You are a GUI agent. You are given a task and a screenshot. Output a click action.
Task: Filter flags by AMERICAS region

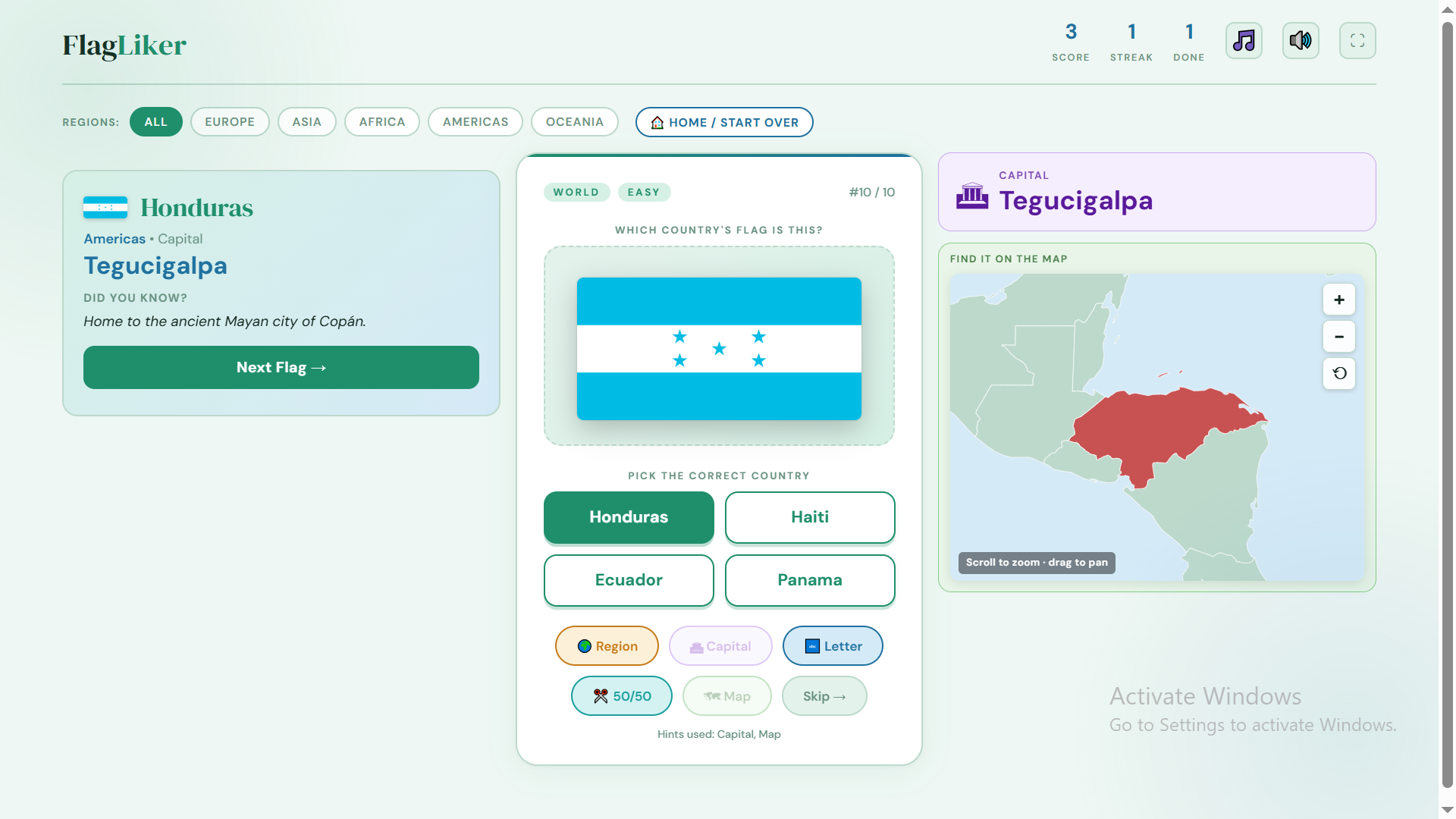pos(475,122)
